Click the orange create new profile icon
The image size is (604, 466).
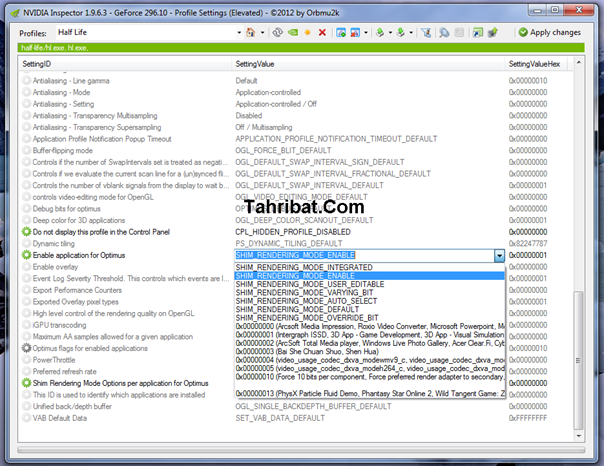307,33
